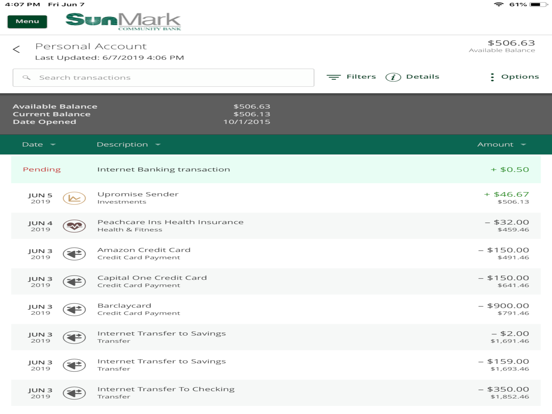Click the Peachcare health heart icon
Screen dimensions: 552x414
[x=74, y=226]
